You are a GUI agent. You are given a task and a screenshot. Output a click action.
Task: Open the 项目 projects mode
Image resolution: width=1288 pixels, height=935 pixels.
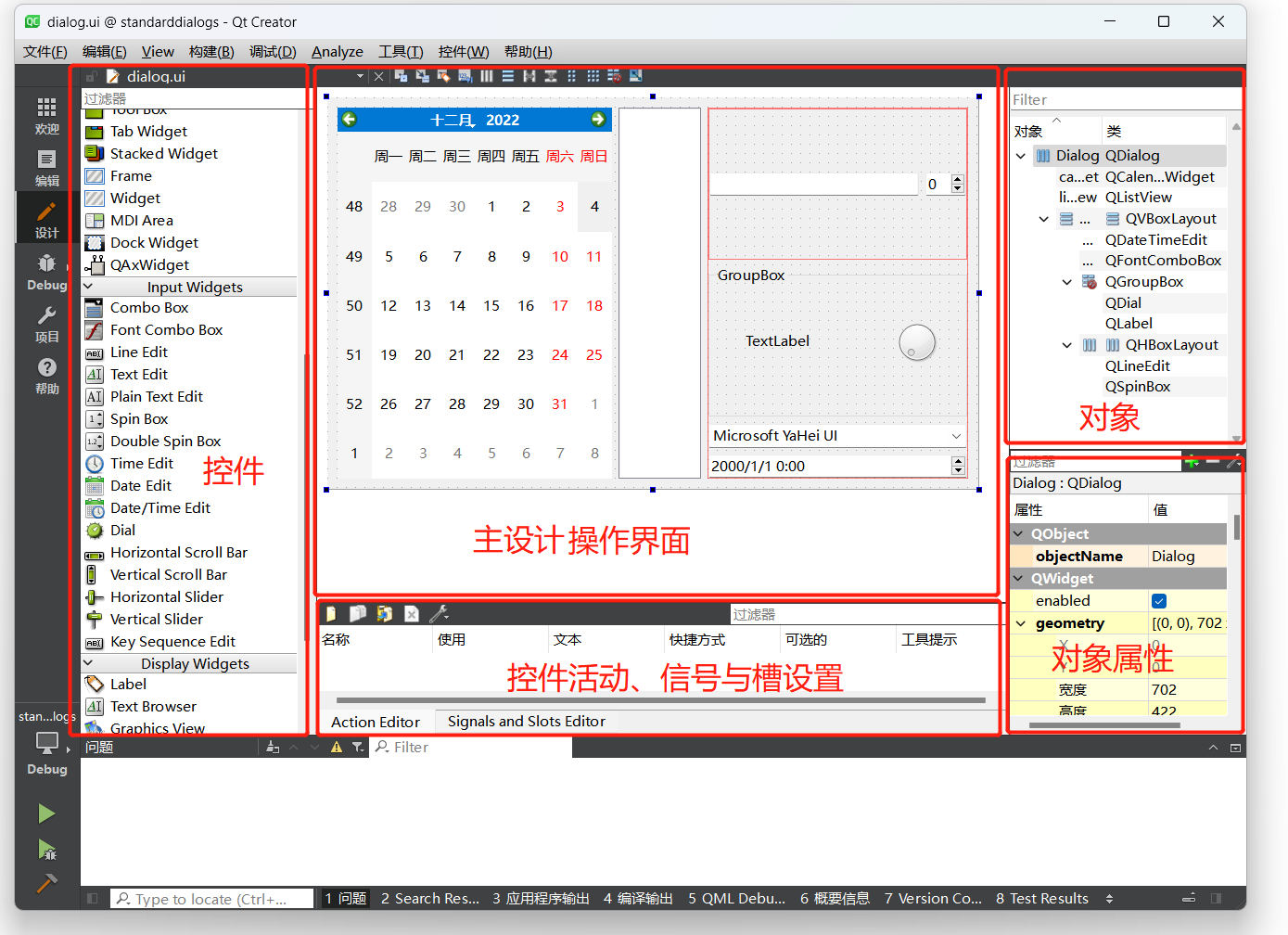pyautogui.click(x=46, y=325)
